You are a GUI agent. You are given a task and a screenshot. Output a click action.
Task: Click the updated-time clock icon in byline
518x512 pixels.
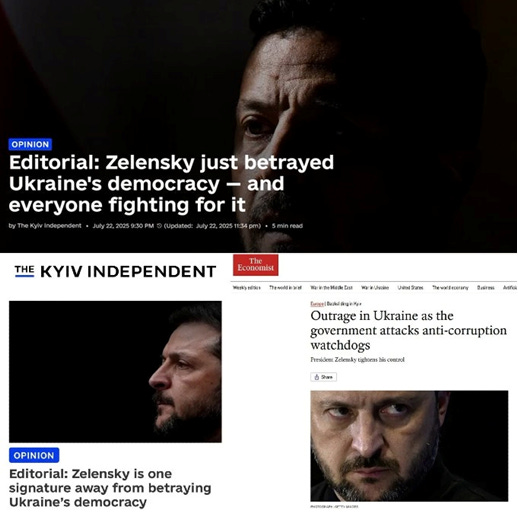tap(159, 226)
